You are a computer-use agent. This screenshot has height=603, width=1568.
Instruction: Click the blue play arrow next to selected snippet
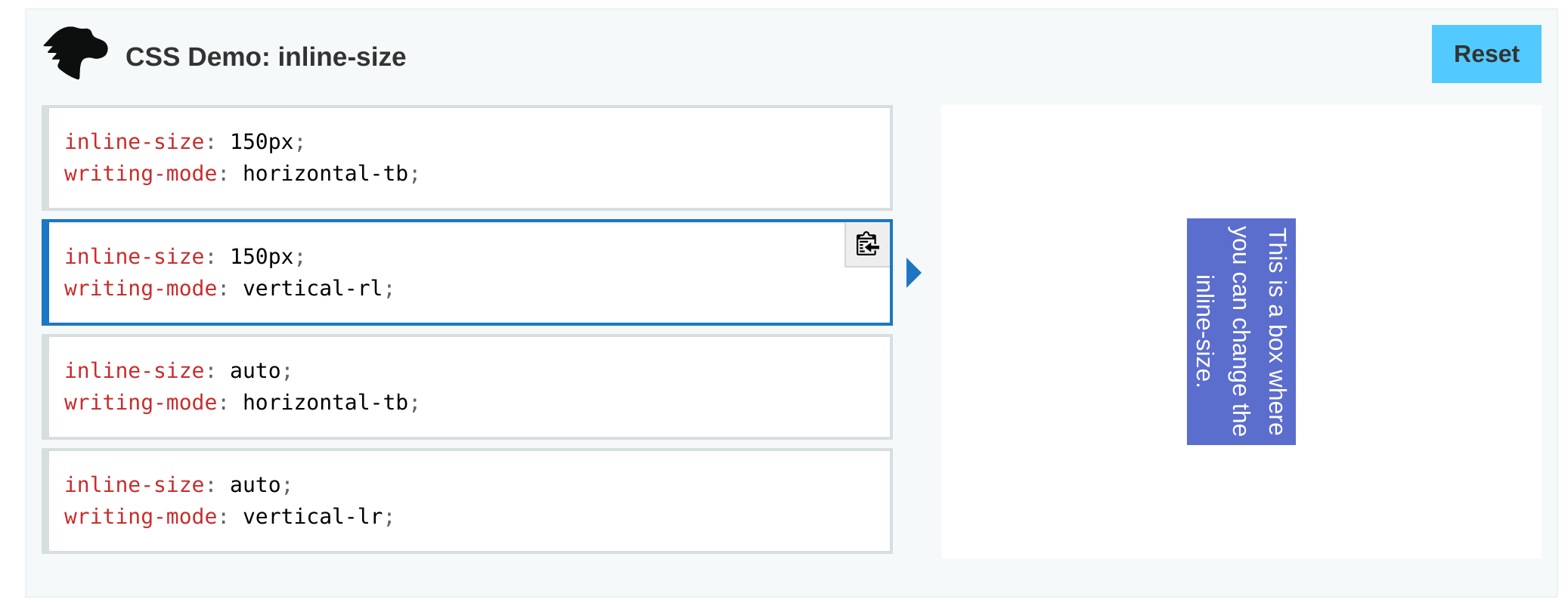[x=914, y=273]
